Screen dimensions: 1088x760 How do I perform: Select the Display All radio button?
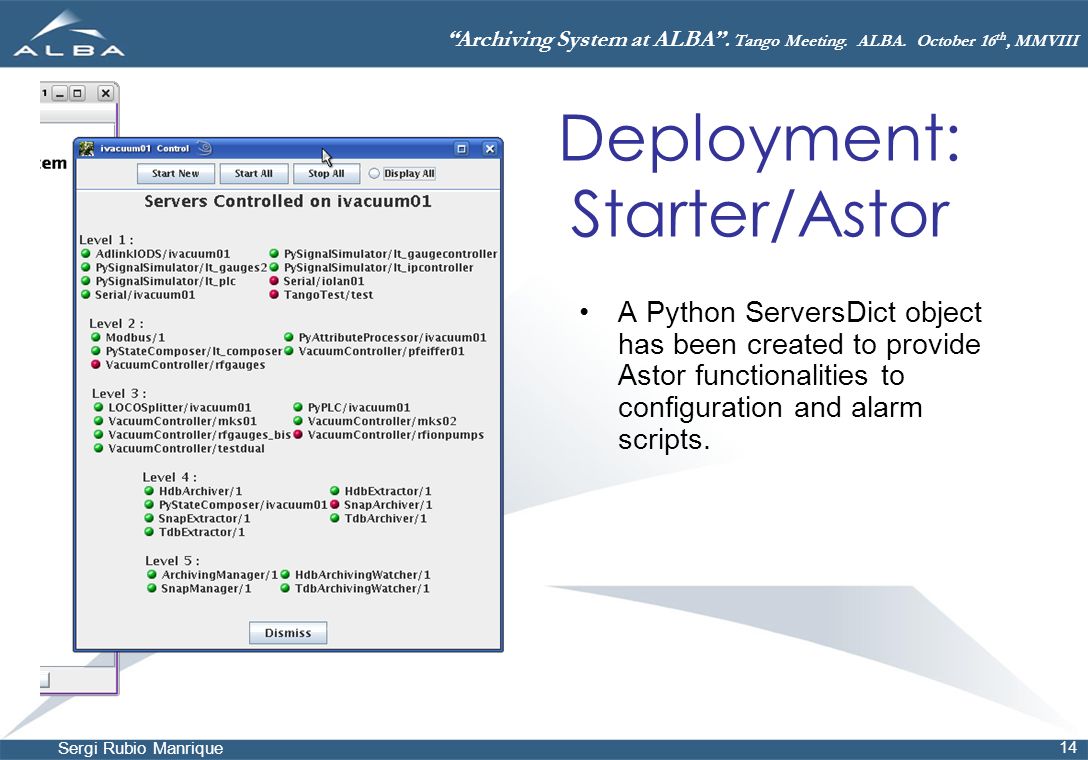pyautogui.click(x=374, y=174)
